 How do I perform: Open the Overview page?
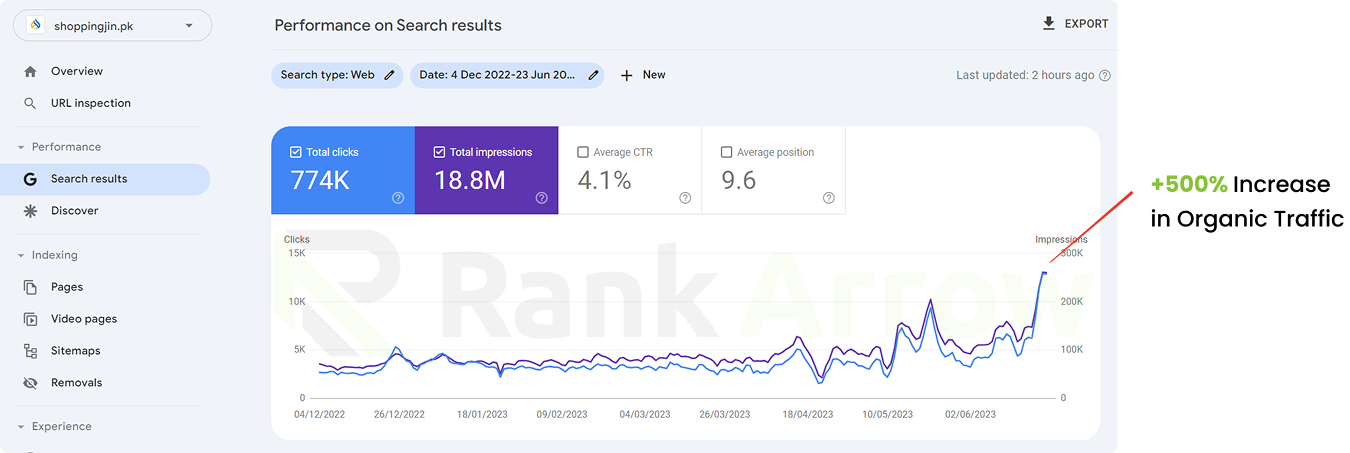click(77, 71)
